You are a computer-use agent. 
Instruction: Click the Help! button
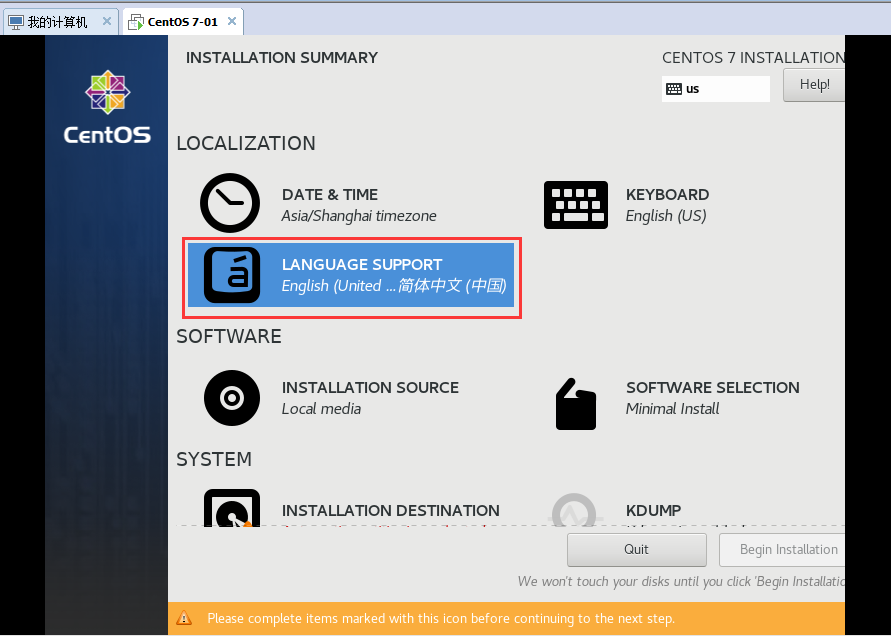point(814,85)
